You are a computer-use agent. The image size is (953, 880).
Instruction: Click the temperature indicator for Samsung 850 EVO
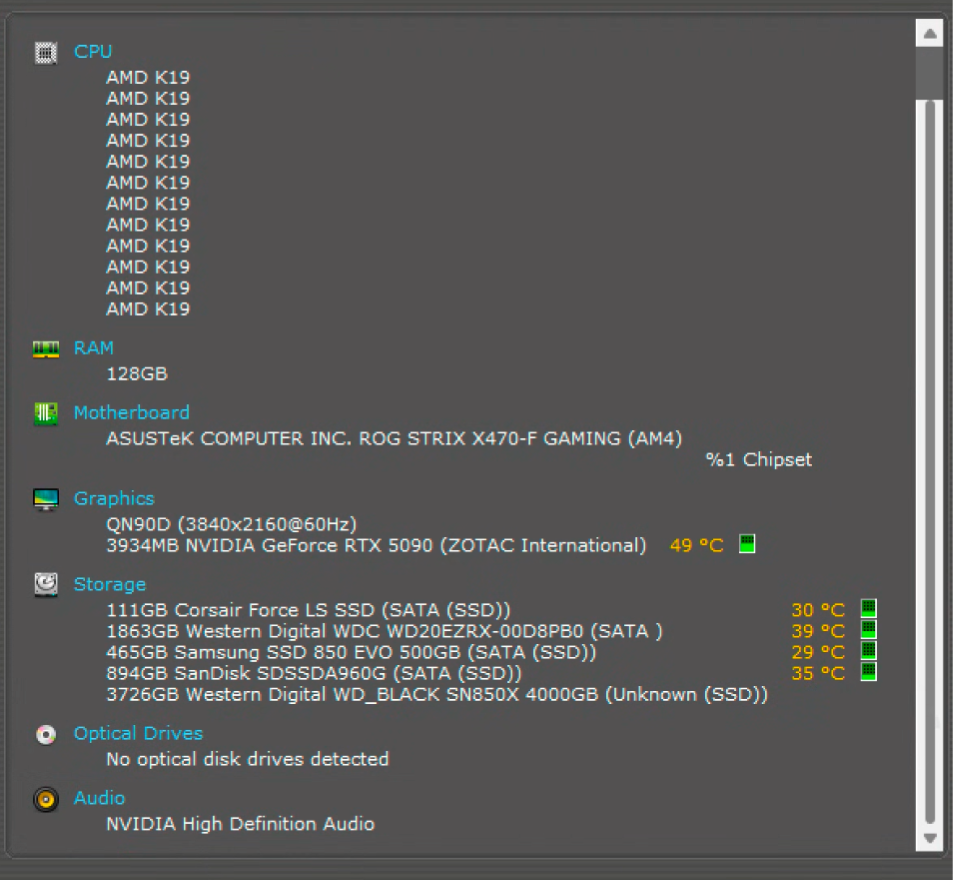click(x=869, y=650)
